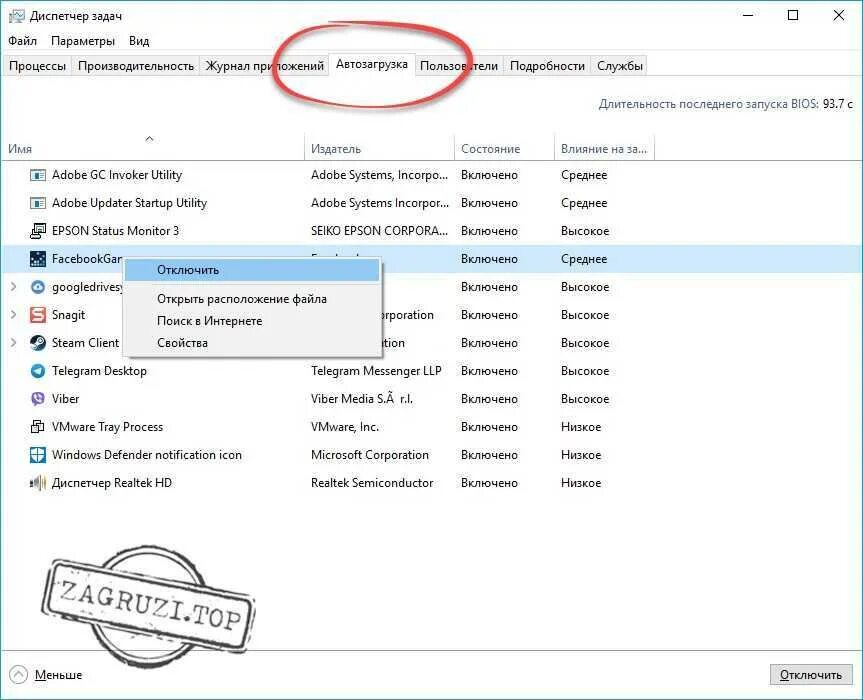Screen dimensions: 863x700
Task: Click the BIOS last startup duration text
Action: [x=725, y=103]
